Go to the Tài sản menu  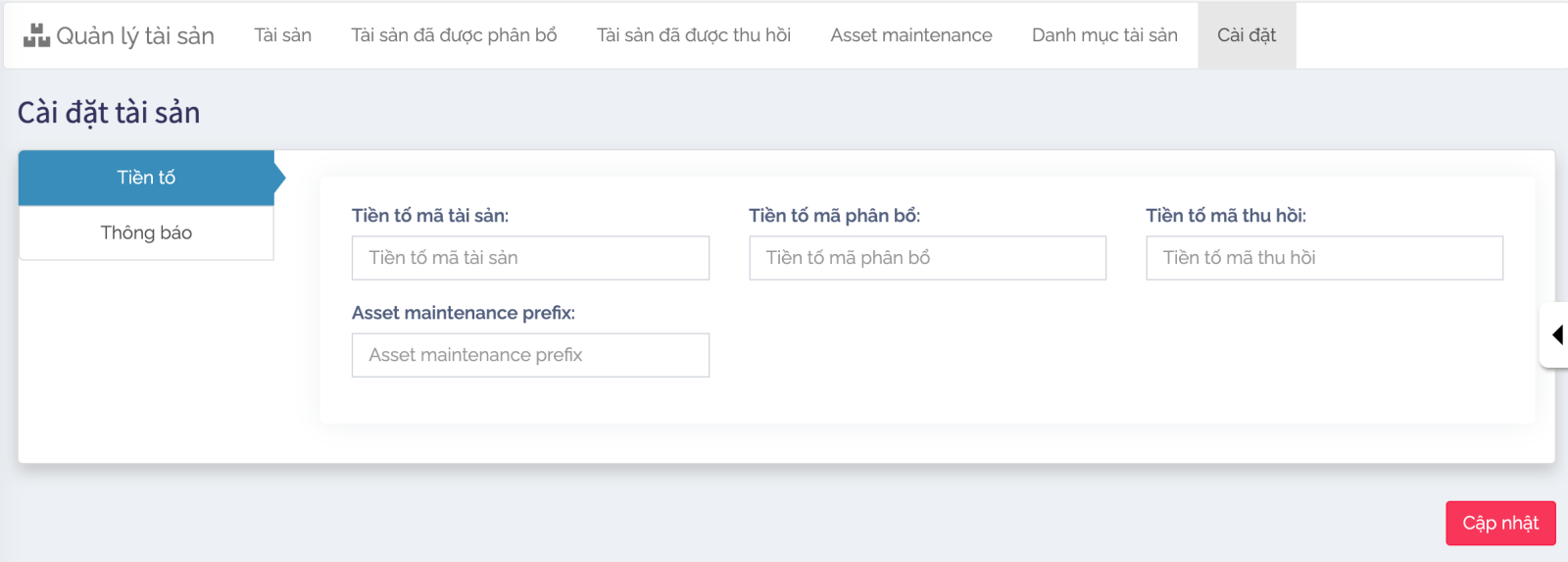(282, 35)
